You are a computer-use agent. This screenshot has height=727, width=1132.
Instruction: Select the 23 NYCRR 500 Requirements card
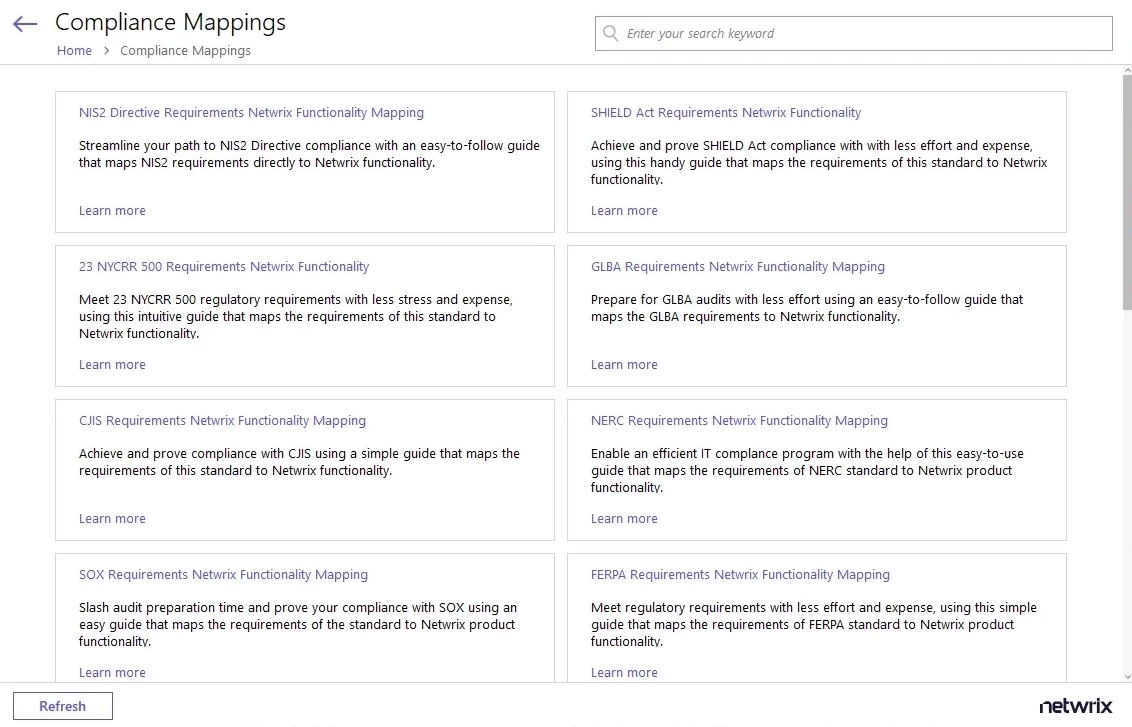224,266
